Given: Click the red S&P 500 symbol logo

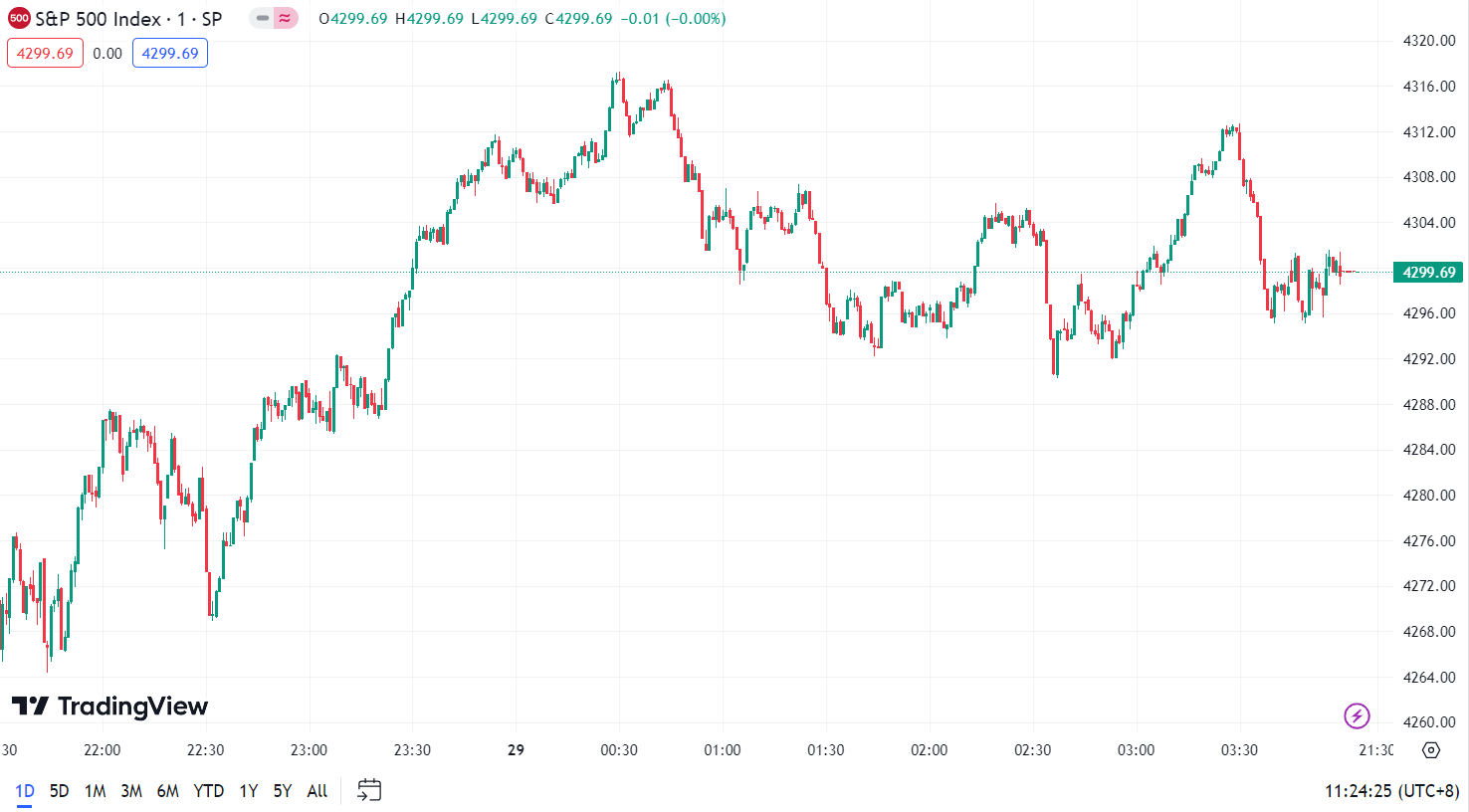Looking at the screenshot, I should pyautogui.click(x=19, y=19).
